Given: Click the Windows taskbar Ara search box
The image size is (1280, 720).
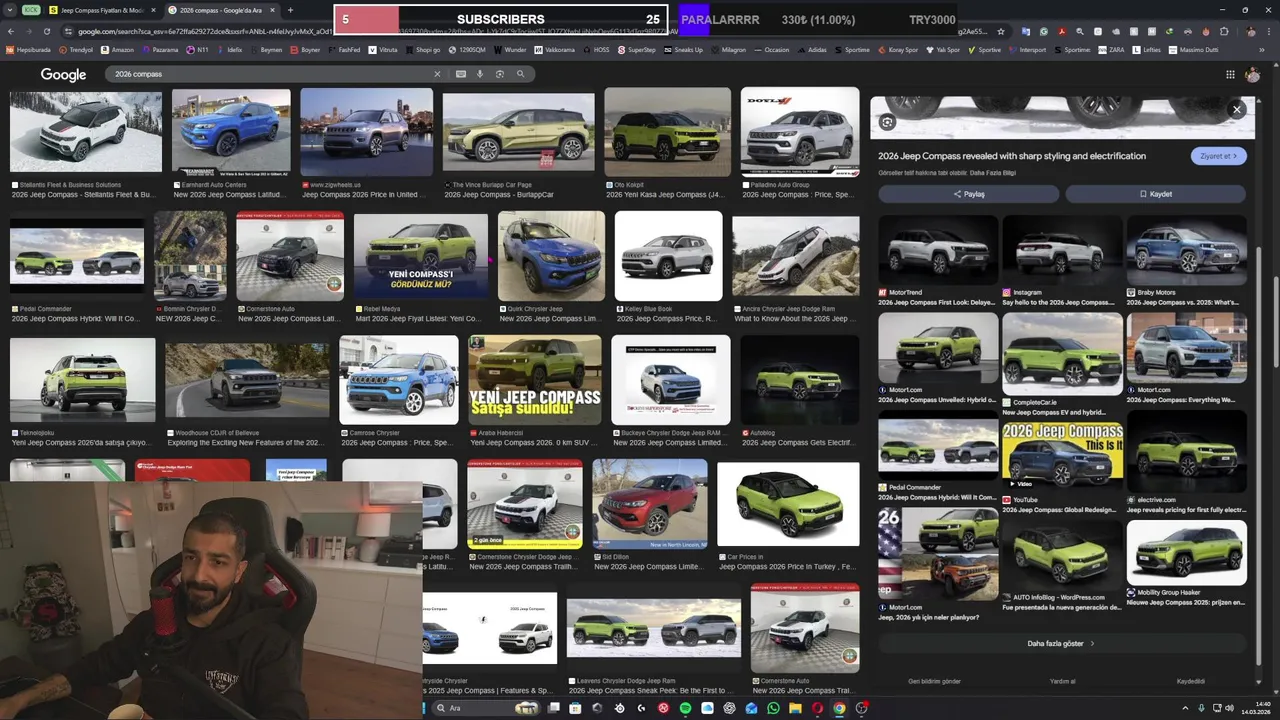Looking at the screenshot, I should [485, 708].
